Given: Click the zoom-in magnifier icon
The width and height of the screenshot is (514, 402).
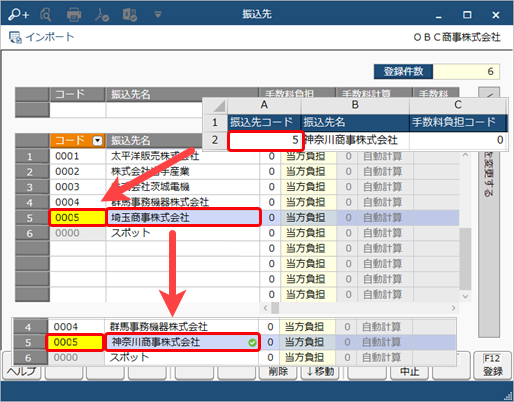Looking at the screenshot, I should pyautogui.click(x=18, y=14).
